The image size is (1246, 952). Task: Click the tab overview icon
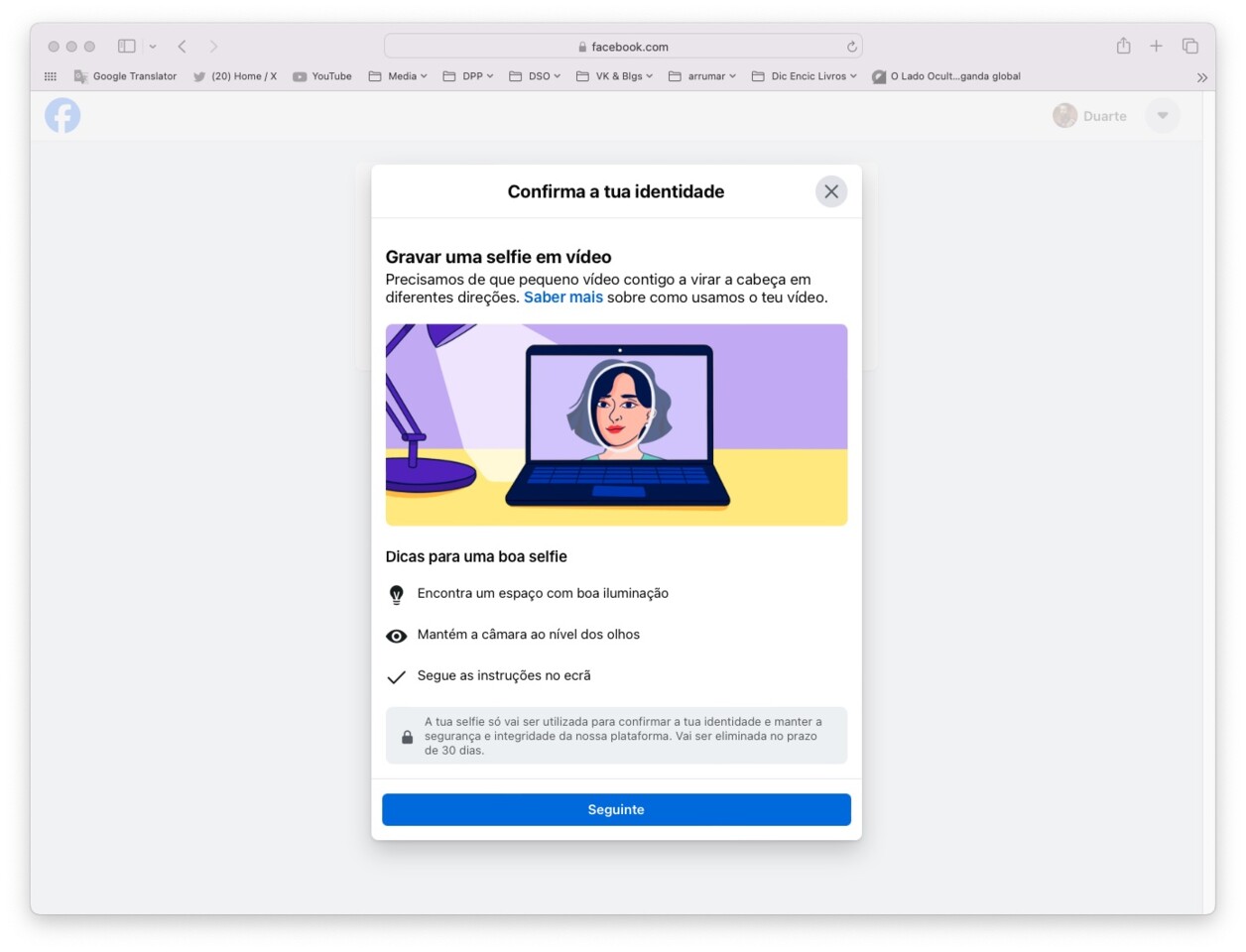1188,46
